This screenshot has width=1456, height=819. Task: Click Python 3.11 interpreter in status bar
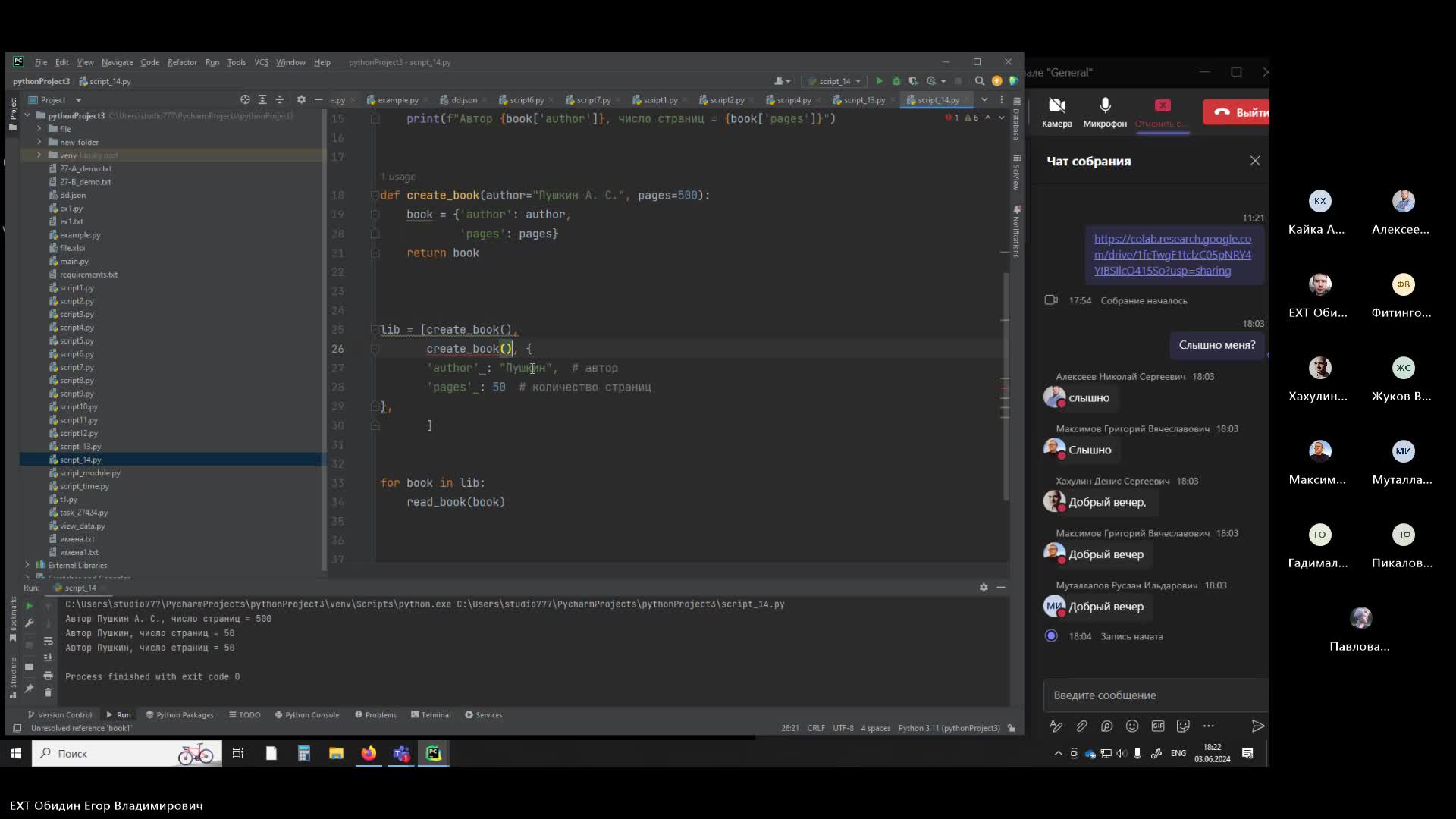pos(949,728)
